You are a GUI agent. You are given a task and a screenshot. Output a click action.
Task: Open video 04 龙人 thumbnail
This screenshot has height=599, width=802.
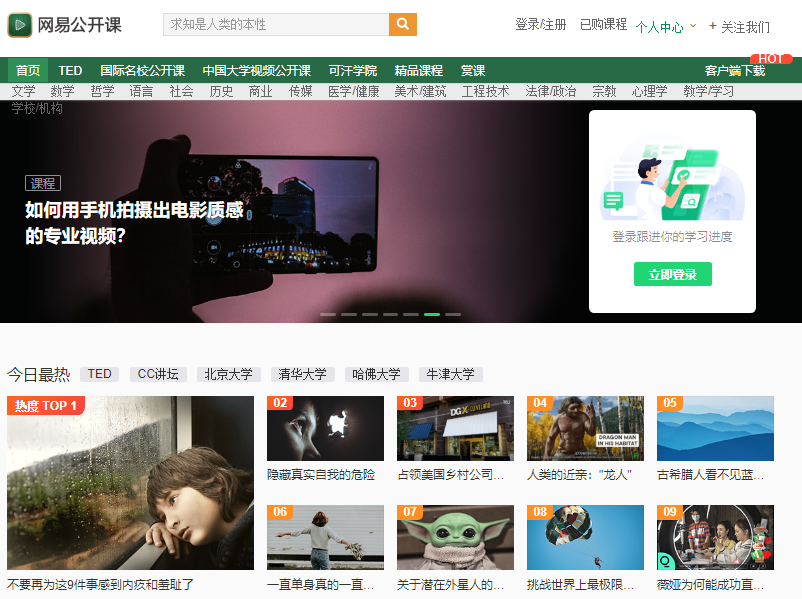pos(585,429)
